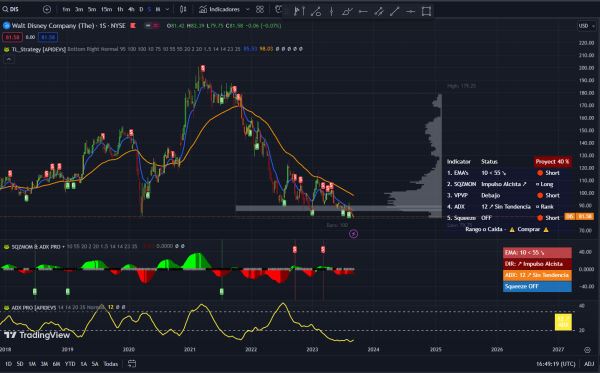Expand the indicators favorites dropdown arrow
The width and height of the screenshot is (600, 373).
(248, 9)
